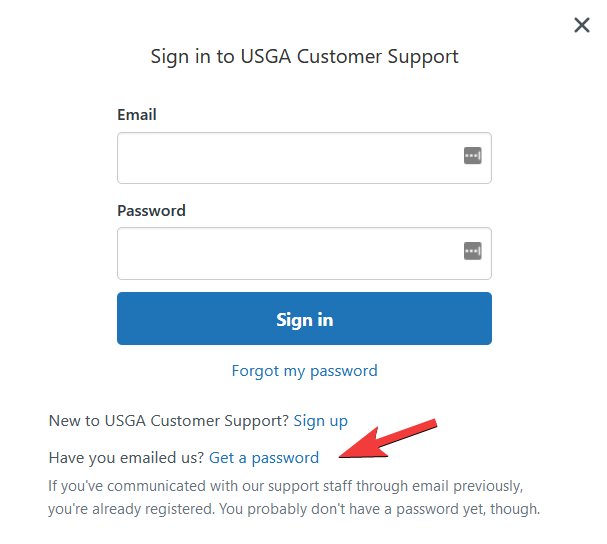
Task: Submit the login form
Action: 304,319
